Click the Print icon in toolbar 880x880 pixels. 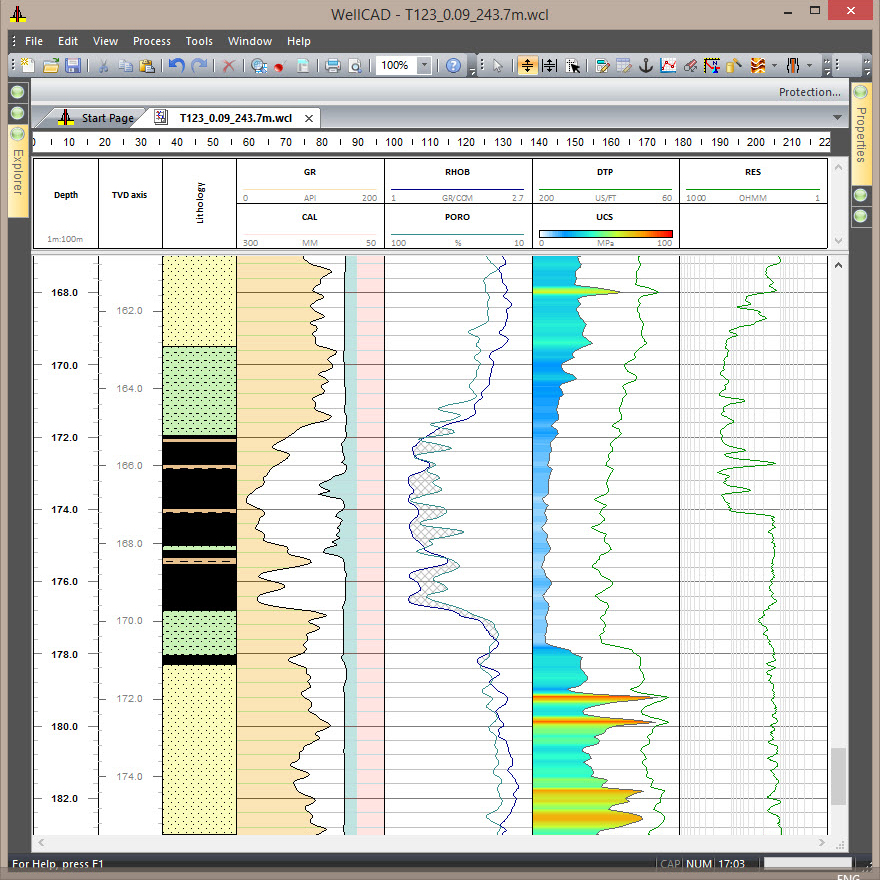331,66
